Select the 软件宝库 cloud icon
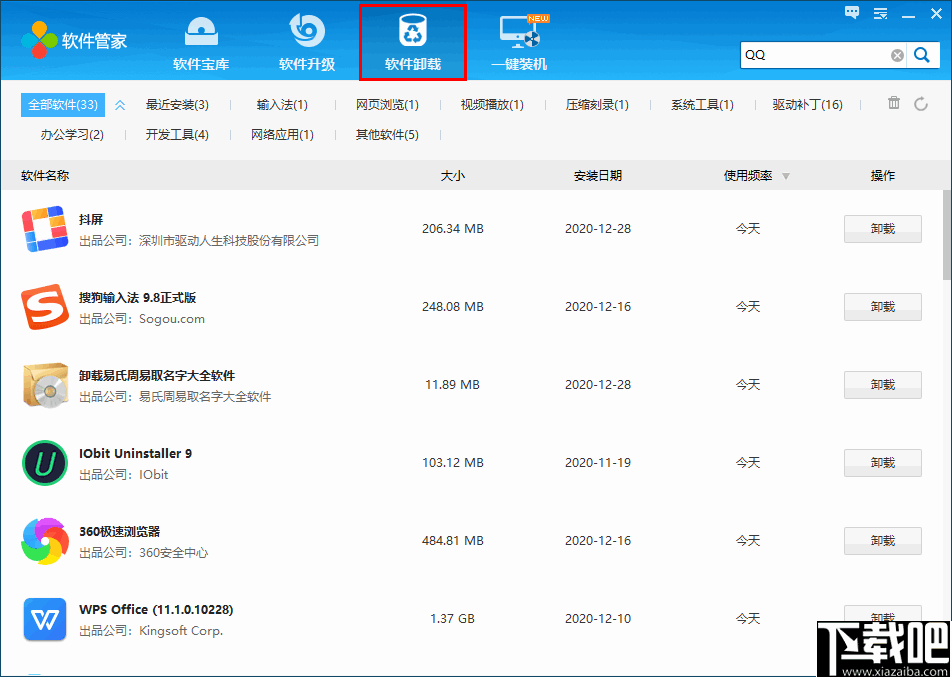This screenshot has width=952, height=677. pyautogui.click(x=201, y=31)
